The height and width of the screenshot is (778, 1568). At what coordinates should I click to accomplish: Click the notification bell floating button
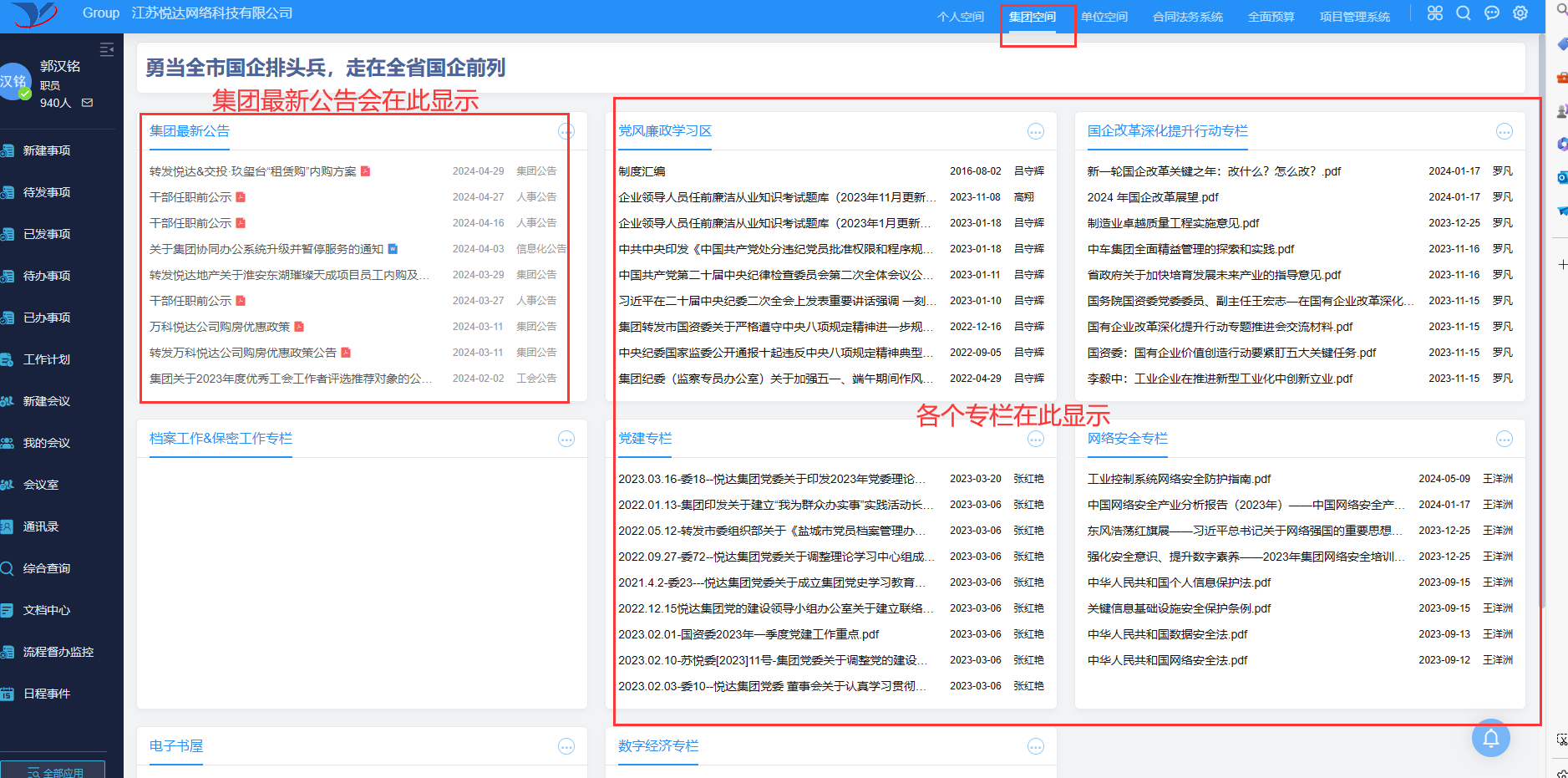(x=1490, y=738)
